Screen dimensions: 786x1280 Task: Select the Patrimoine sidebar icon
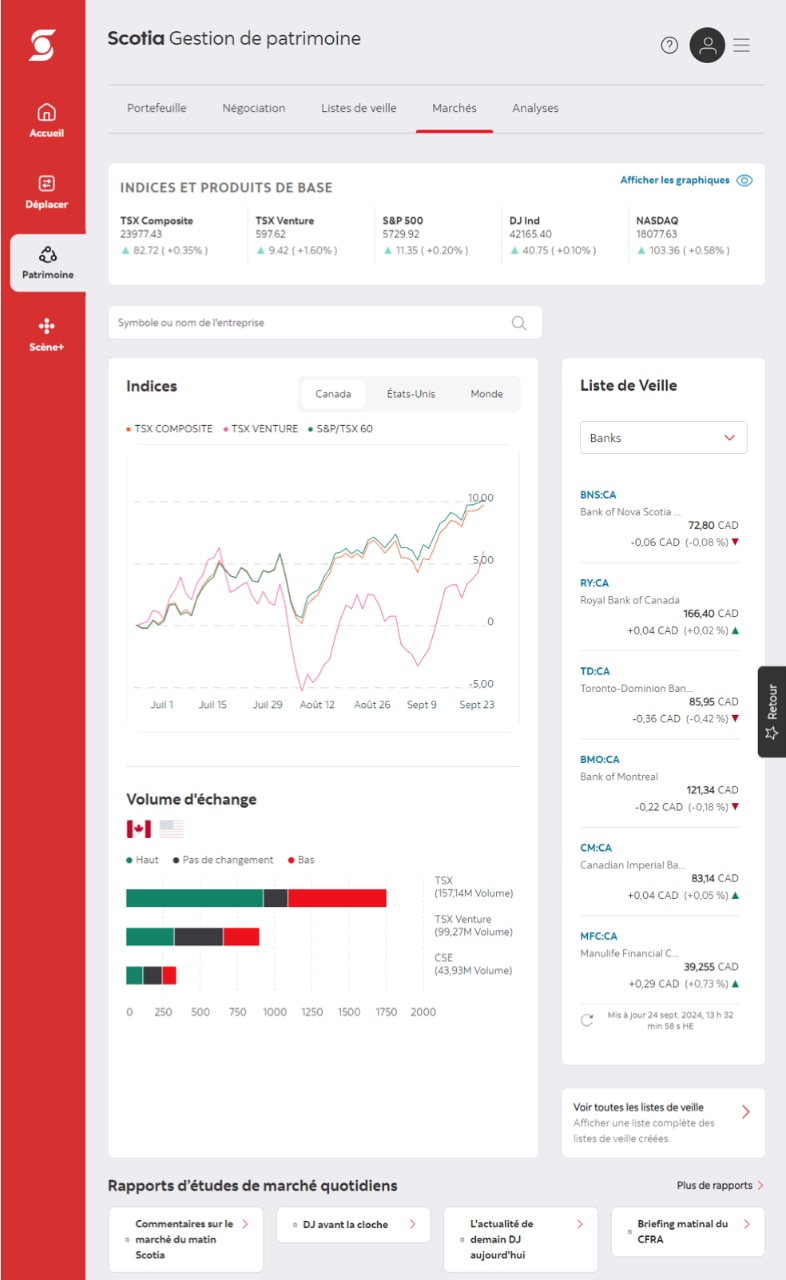[x=47, y=255]
